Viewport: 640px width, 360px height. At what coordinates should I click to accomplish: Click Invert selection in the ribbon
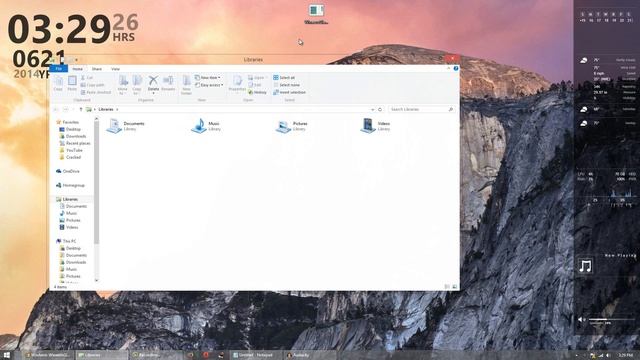coord(290,92)
